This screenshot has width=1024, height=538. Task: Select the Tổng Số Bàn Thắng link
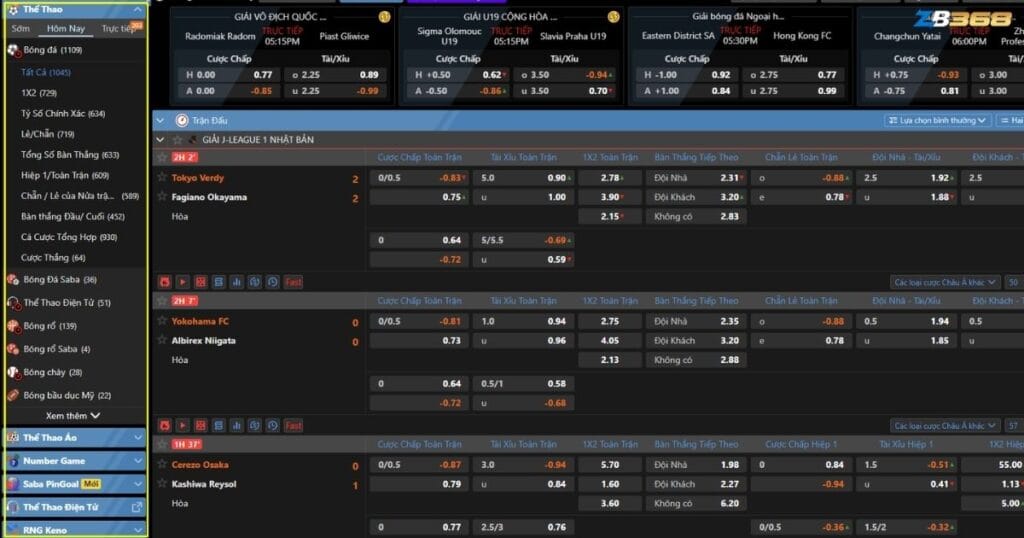click(x=69, y=155)
